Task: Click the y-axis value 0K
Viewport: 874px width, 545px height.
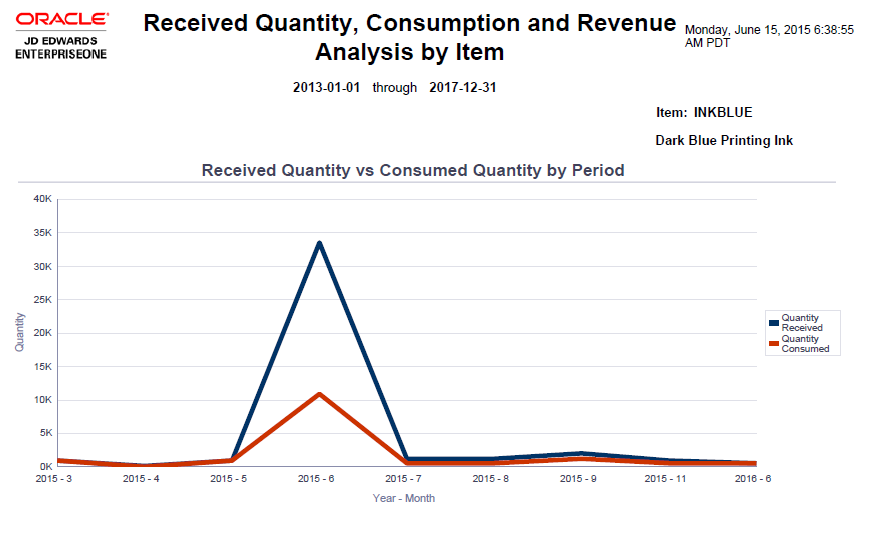Action: (x=46, y=466)
